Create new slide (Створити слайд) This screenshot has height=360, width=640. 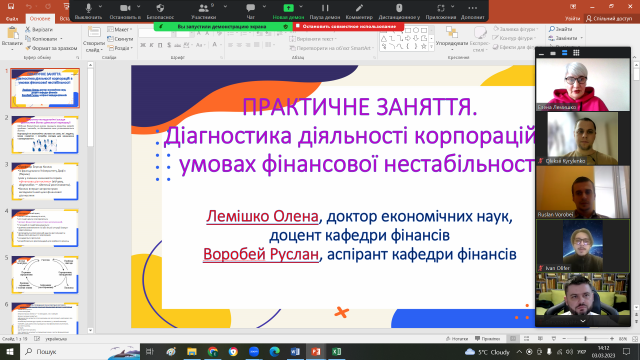(x=94, y=40)
